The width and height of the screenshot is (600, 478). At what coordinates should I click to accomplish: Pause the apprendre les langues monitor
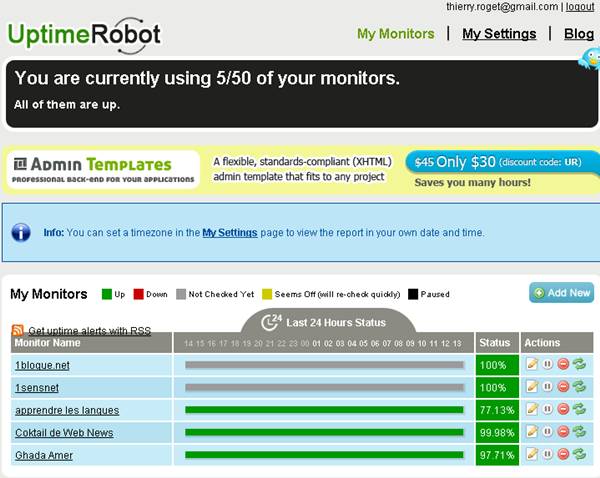point(548,409)
